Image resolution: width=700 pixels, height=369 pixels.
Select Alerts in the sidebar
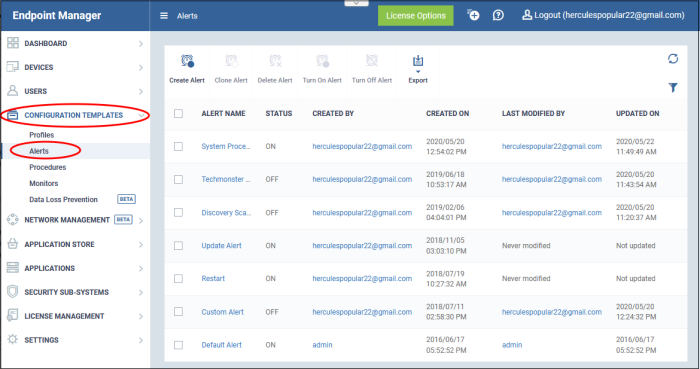point(39,151)
